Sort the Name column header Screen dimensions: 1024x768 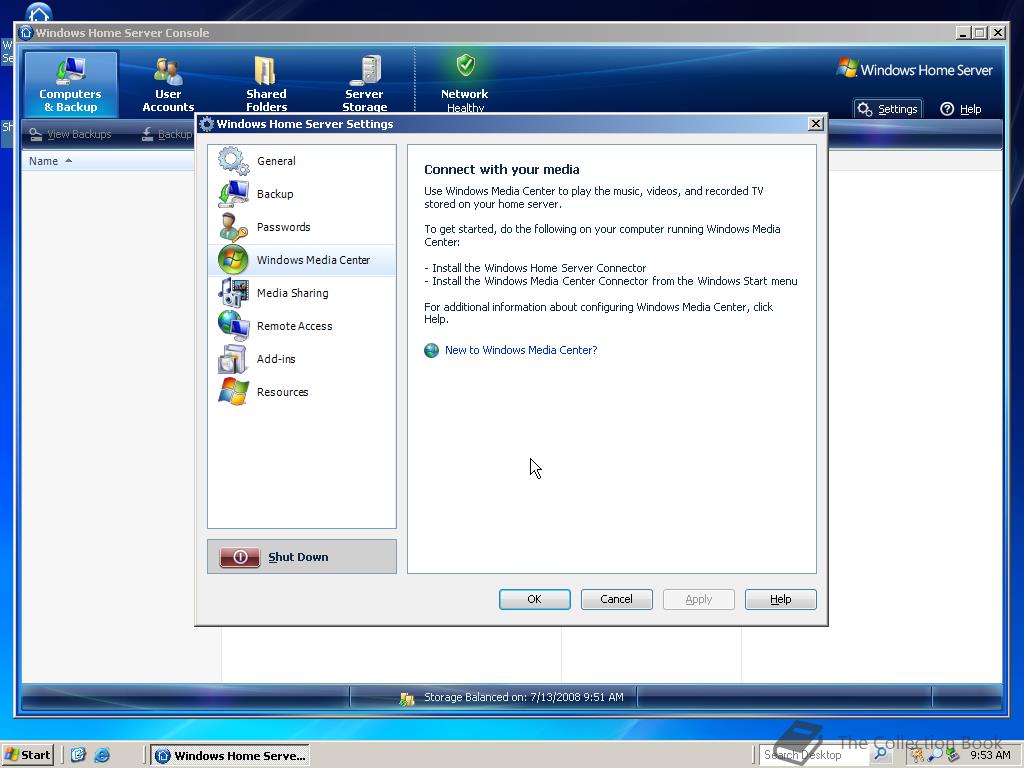coord(42,160)
